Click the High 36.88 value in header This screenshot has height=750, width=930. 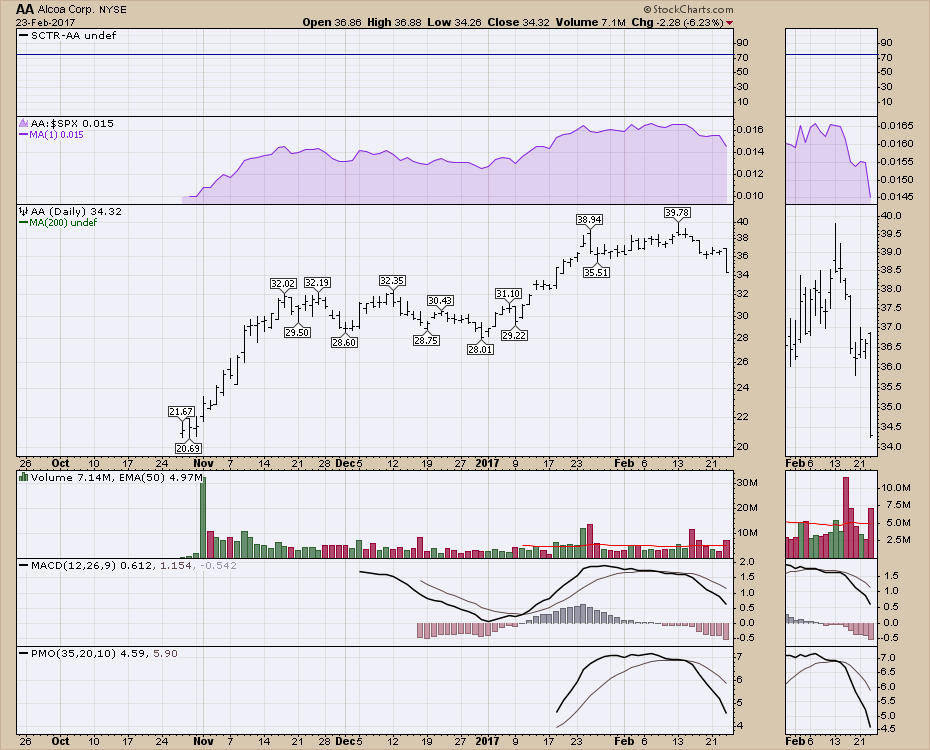coord(394,23)
